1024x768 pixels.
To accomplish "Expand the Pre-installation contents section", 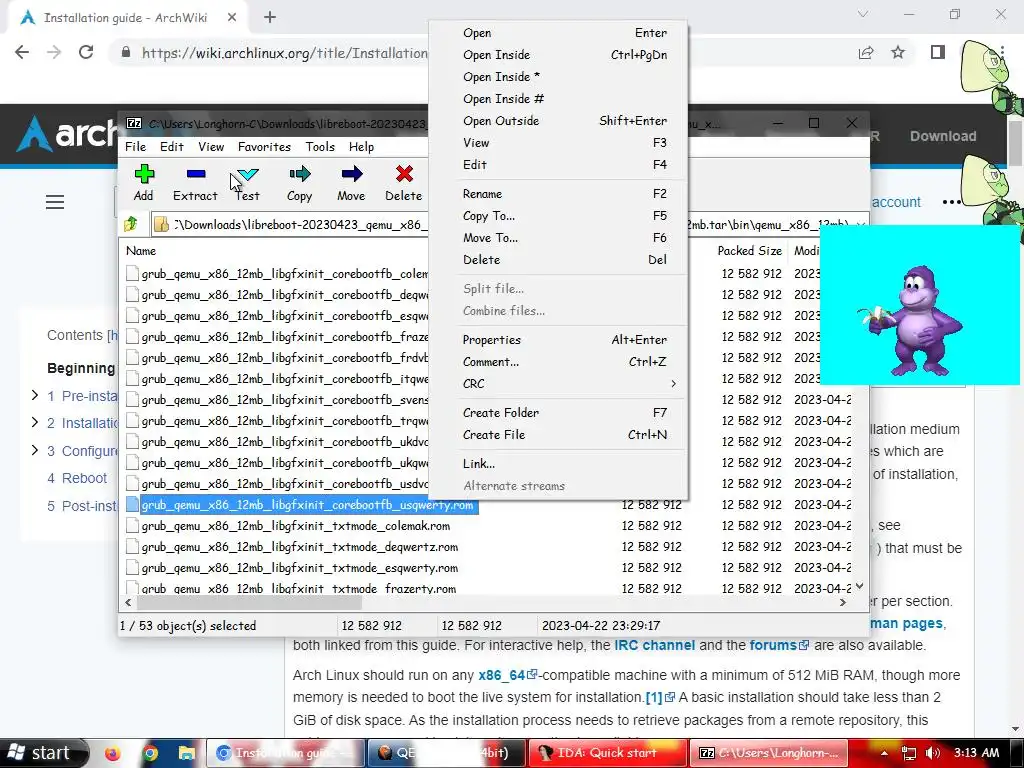I will 35,395.
